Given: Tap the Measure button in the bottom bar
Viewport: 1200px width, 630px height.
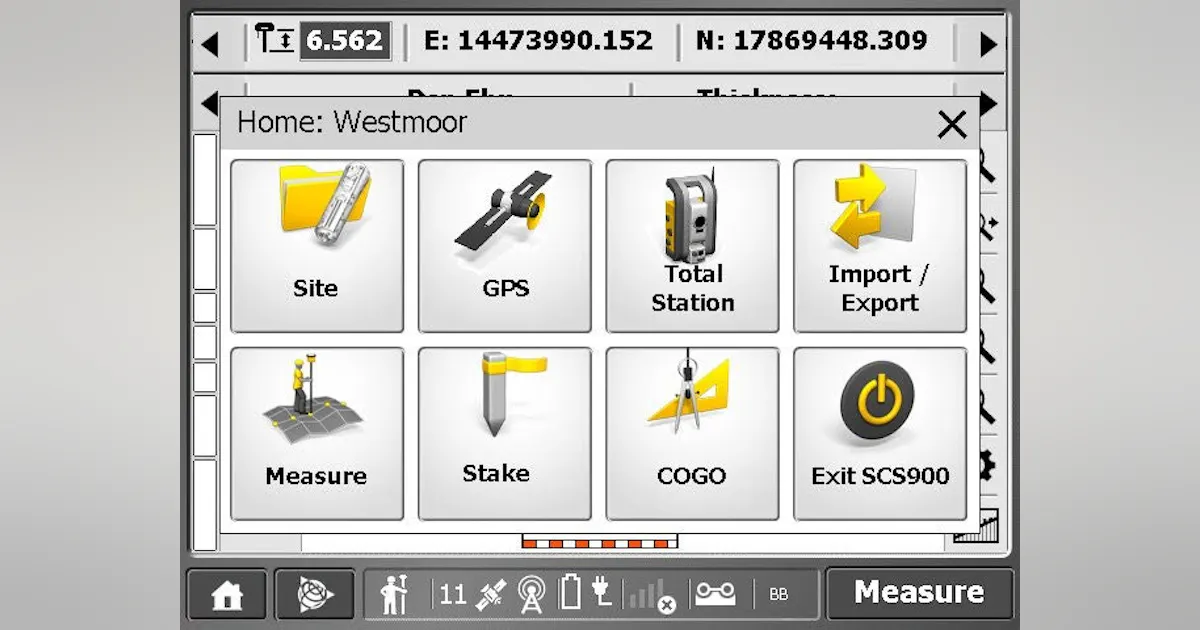Looking at the screenshot, I should tap(918, 594).
